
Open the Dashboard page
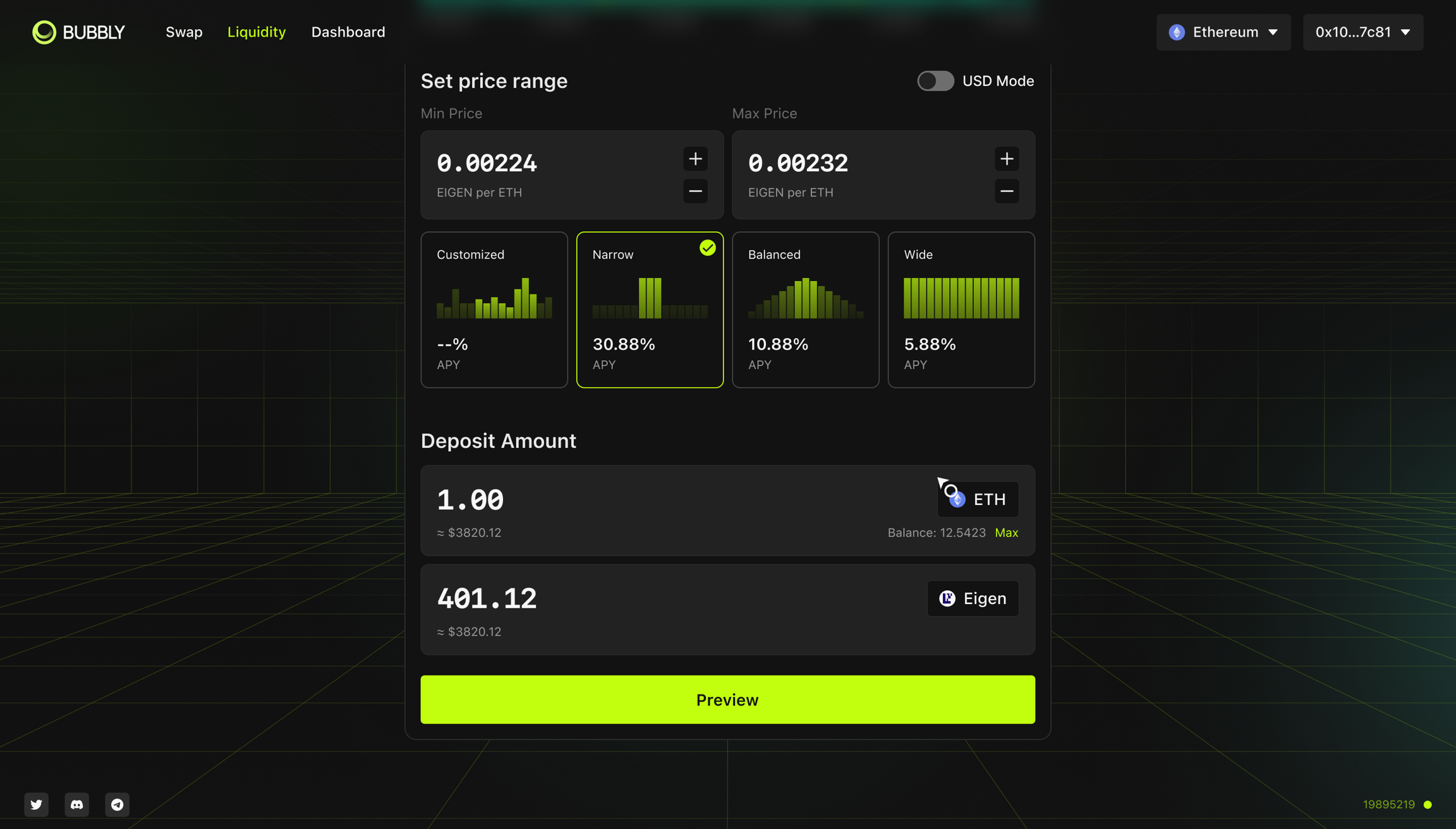coord(348,32)
